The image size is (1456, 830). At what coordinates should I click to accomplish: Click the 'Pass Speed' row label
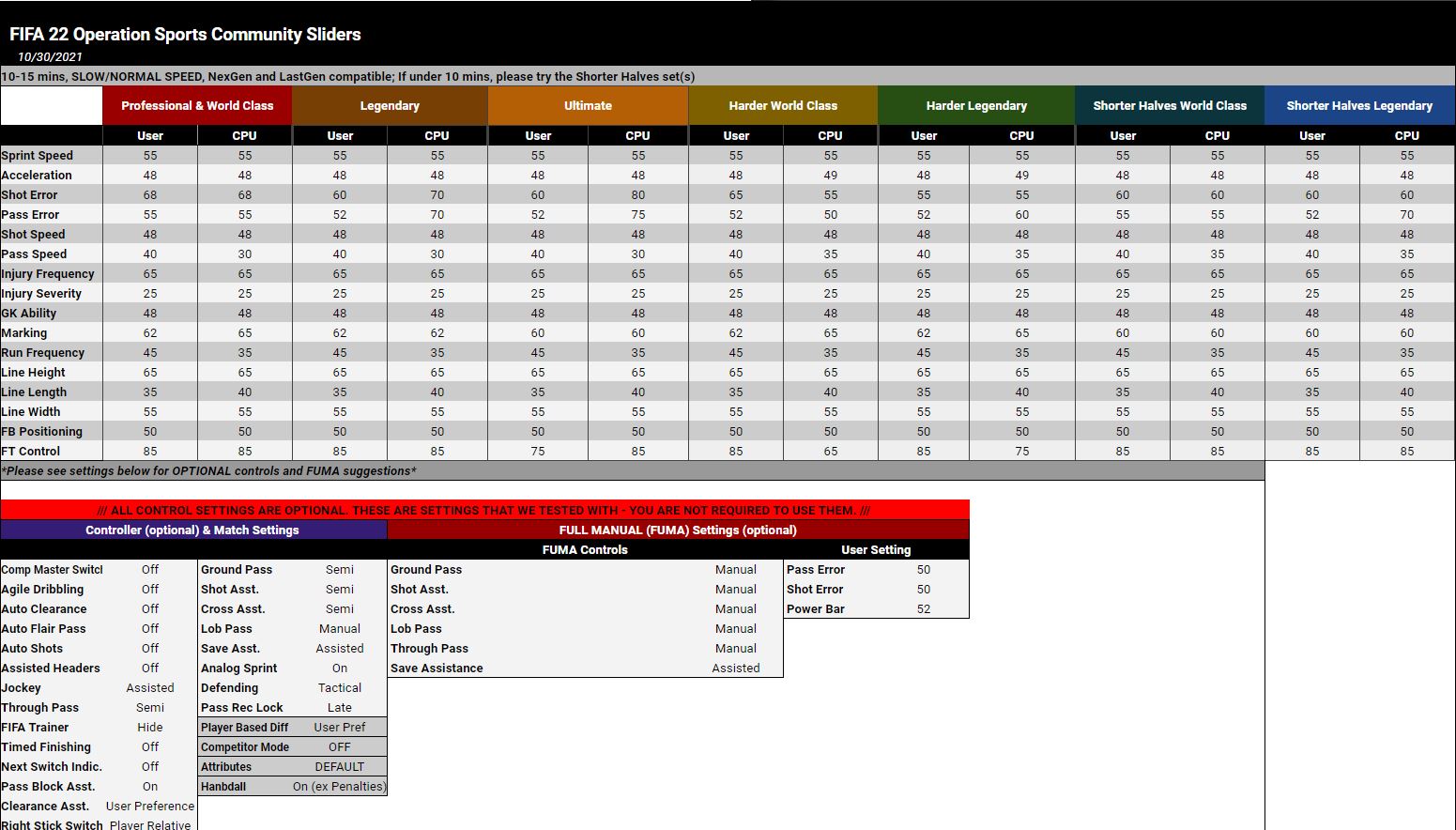click(34, 254)
